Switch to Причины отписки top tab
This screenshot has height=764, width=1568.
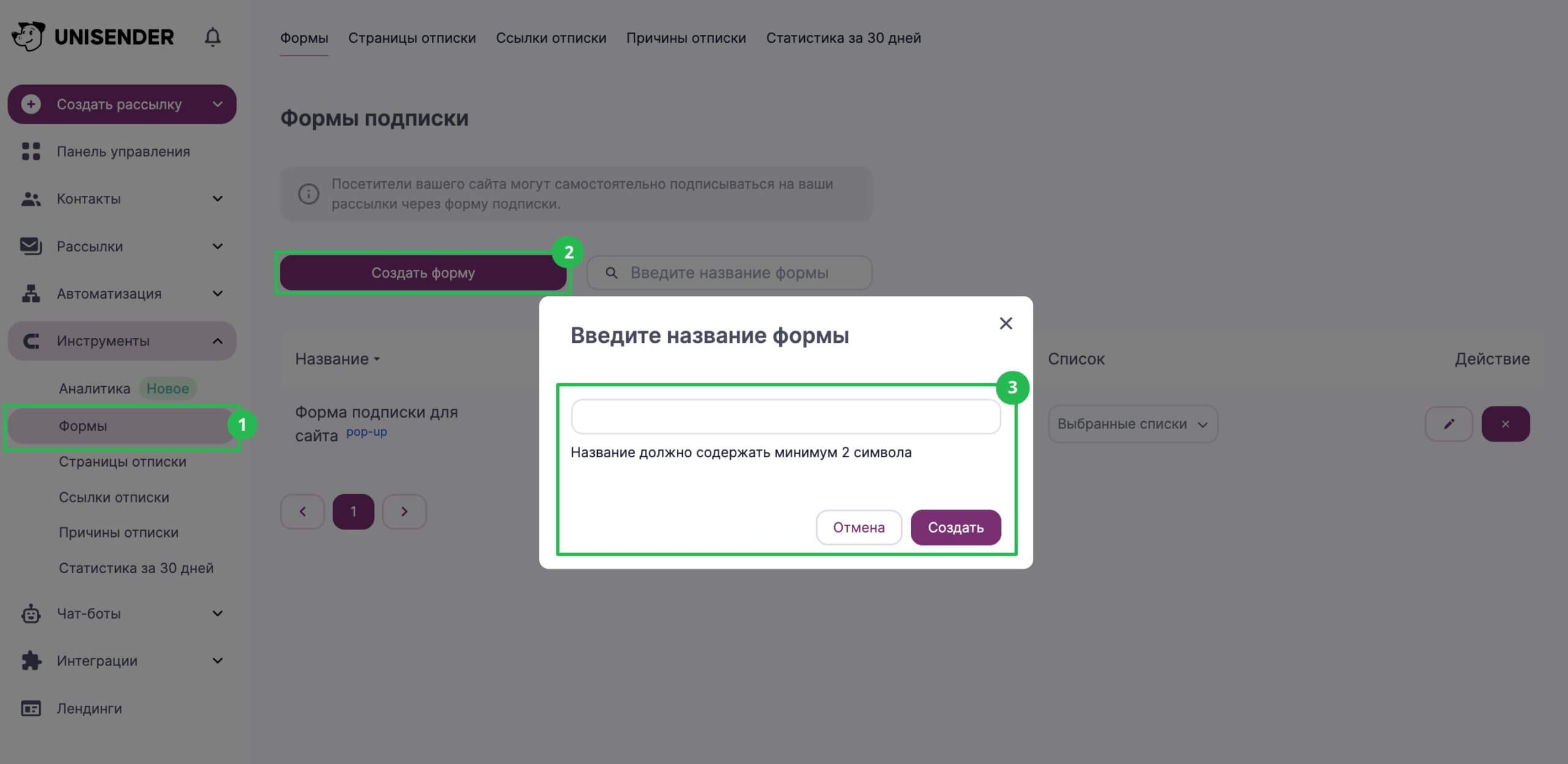coord(686,38)
